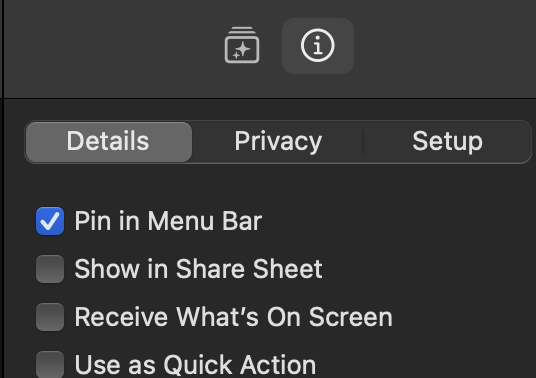
Task: Click the sparkle symbol in the library icon
Action: [242, 51]
